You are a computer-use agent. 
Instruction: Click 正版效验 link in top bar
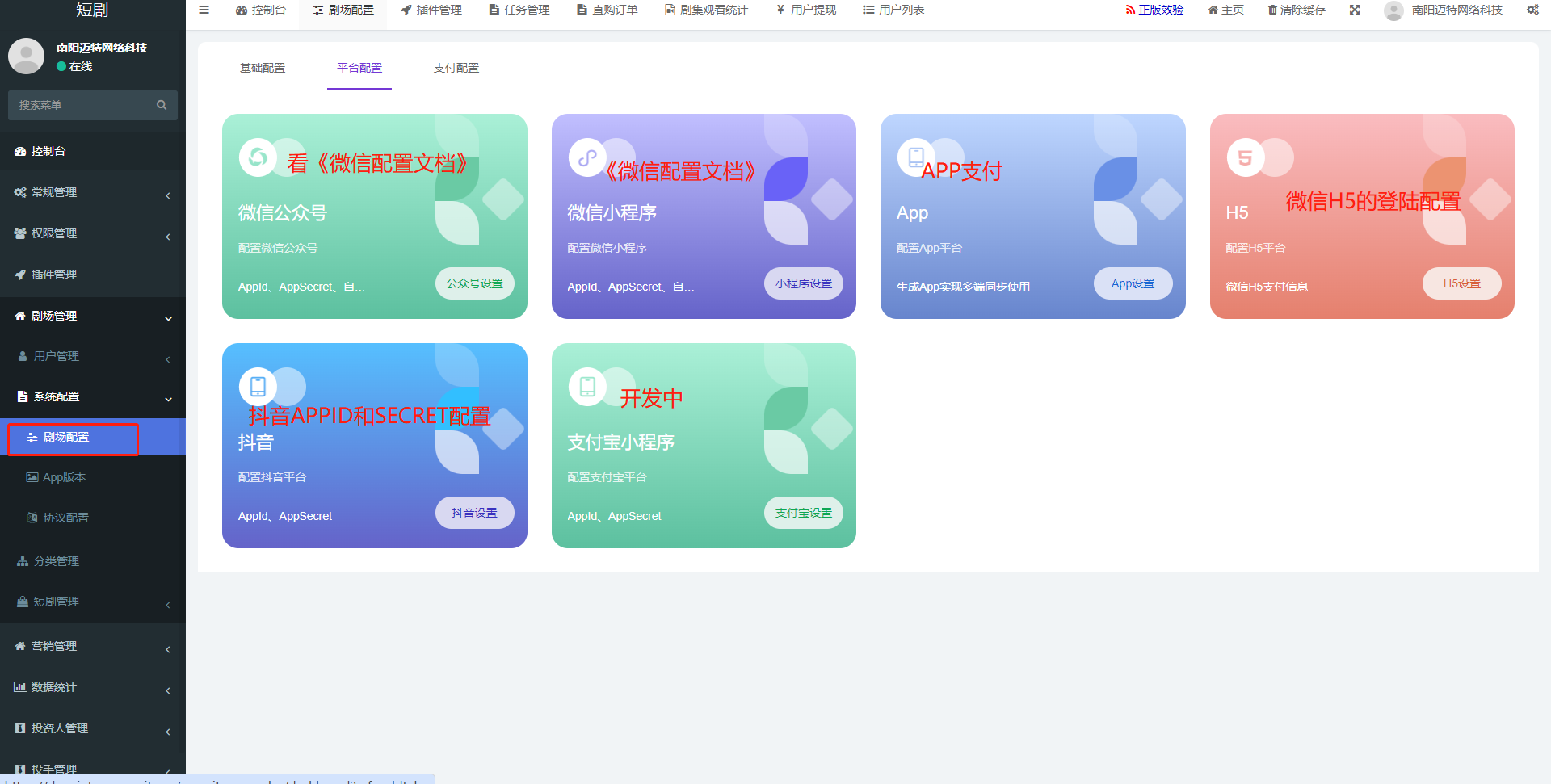(1154, 10)
